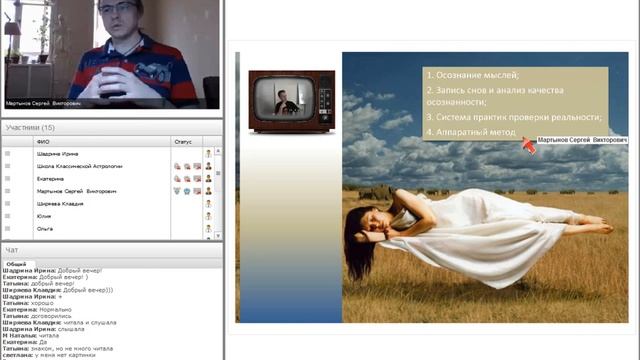The height and width of the screenshot is (360, 640).
Task: Click the retro TV image on the slide
Action: [x=292, y=102]
